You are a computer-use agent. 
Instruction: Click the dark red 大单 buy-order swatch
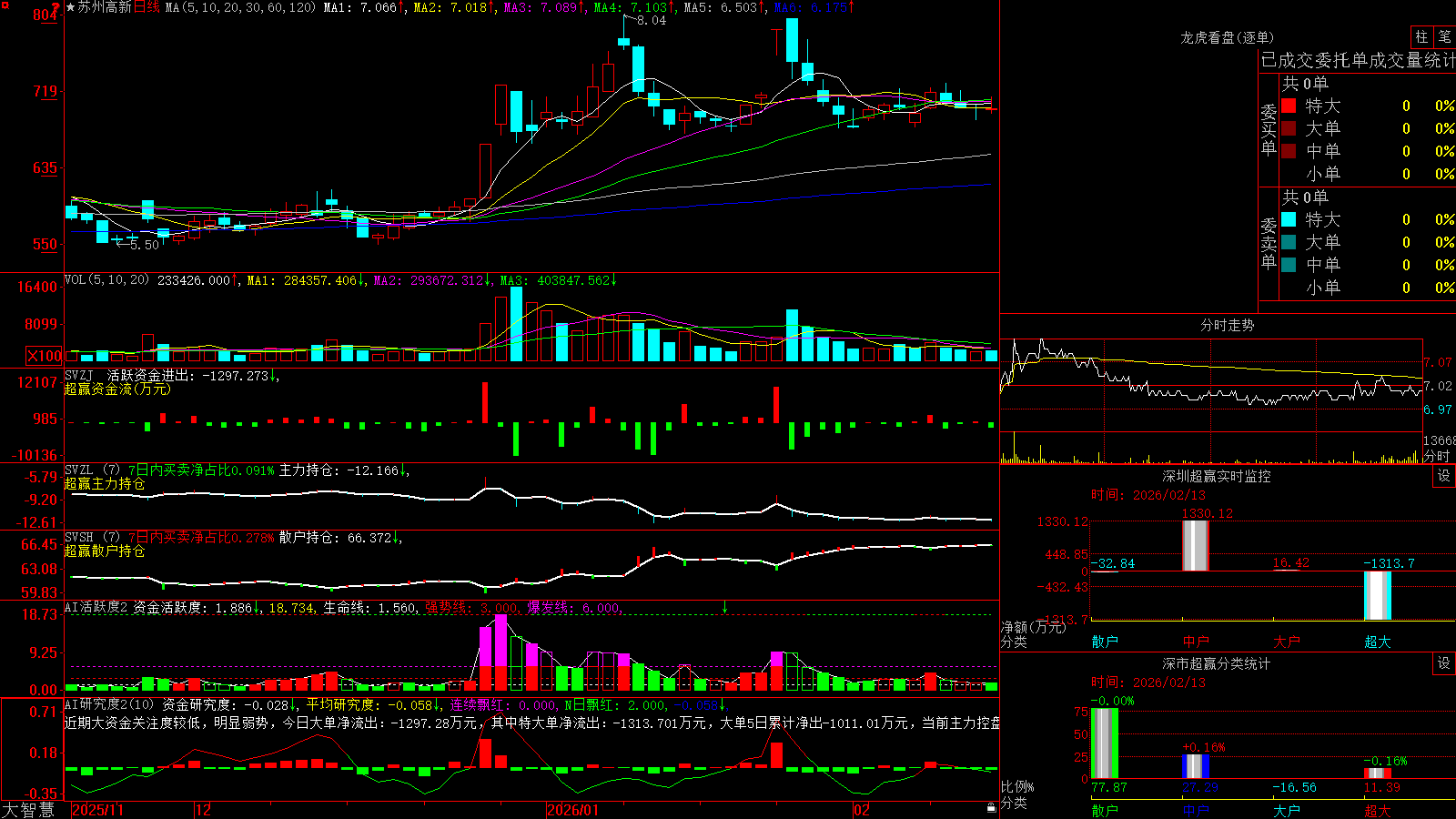click(1289, 128)
